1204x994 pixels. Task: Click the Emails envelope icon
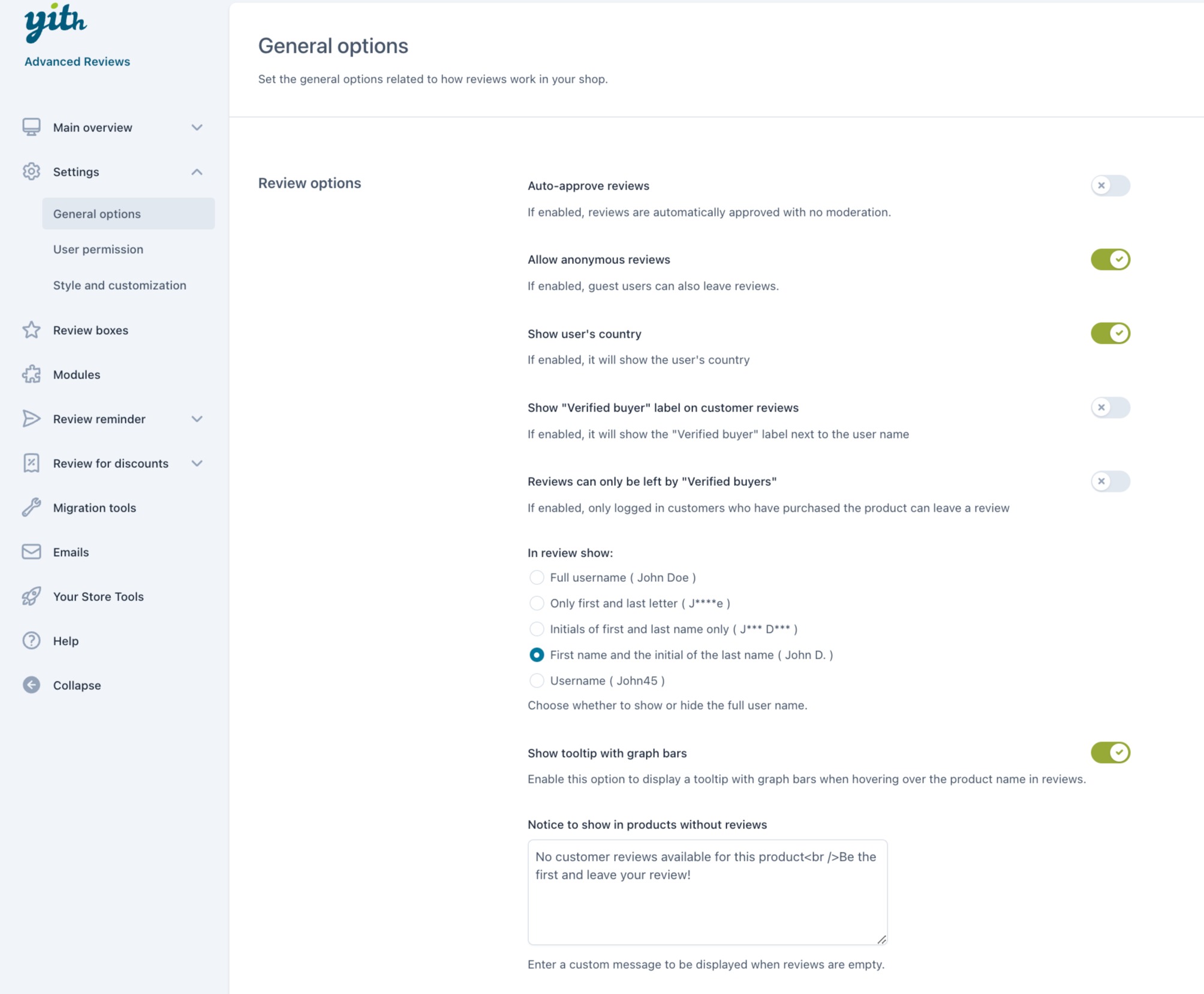click(x=31, y=552)
